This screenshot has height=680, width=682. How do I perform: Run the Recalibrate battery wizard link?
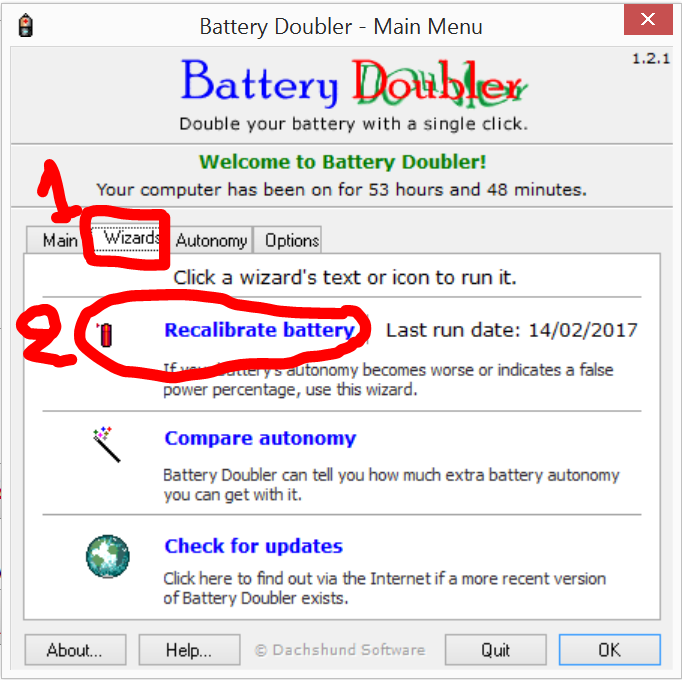point(260,330)
